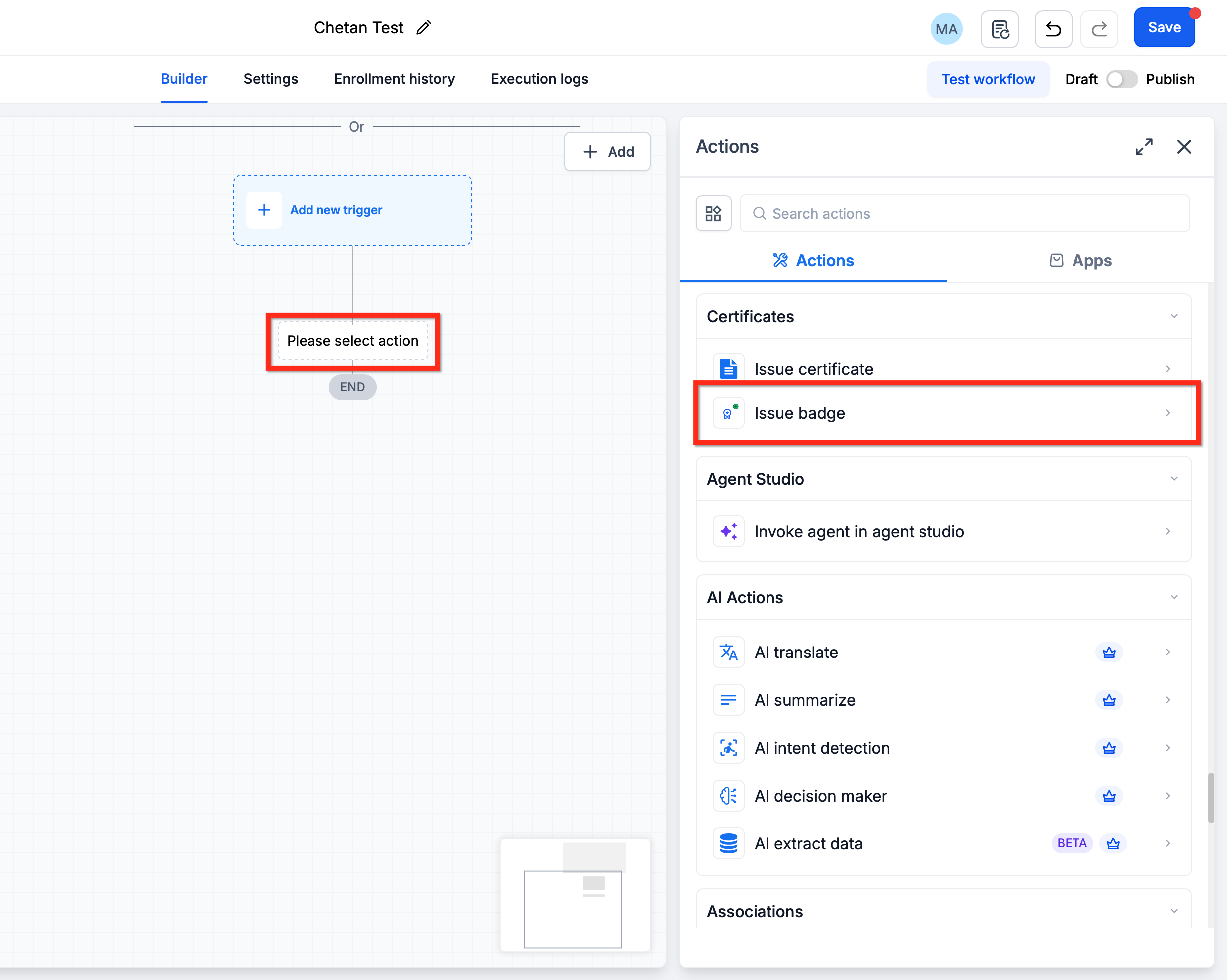Click premium crown on AI decision maker

coord(1109,796)
